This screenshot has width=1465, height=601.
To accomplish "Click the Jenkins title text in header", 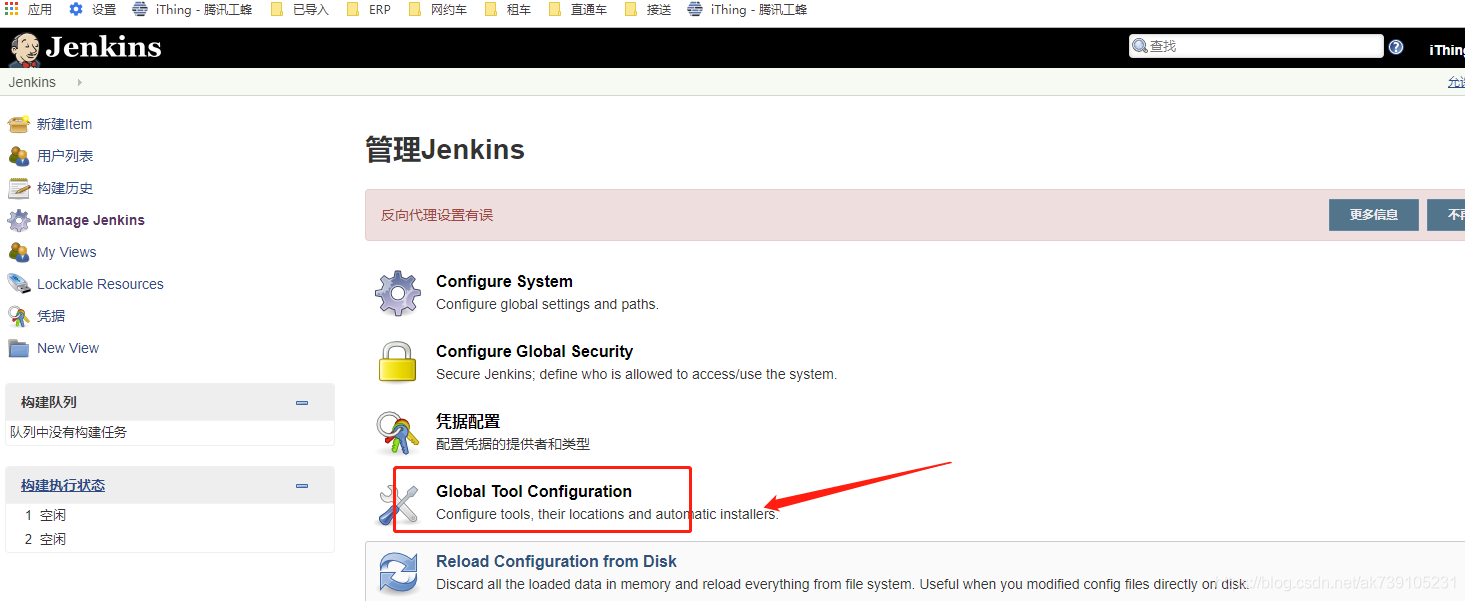I will click(x=103, y=48).
